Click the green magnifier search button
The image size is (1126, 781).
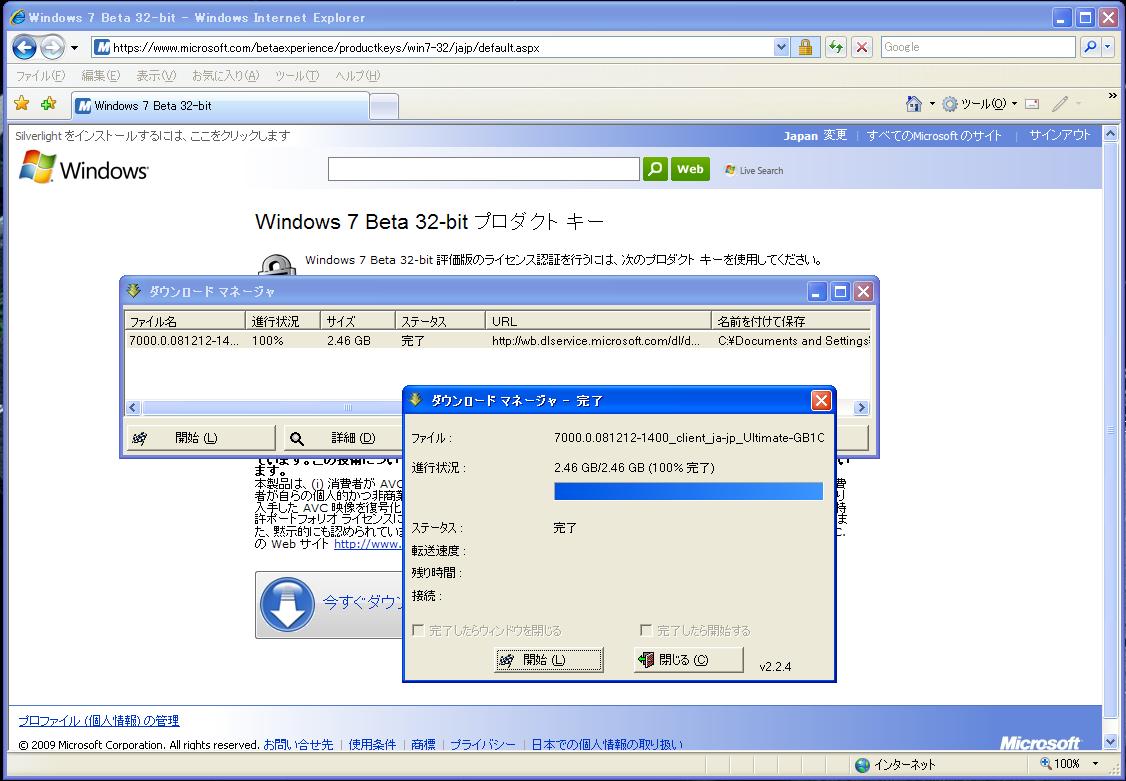(x=655, y=169)
